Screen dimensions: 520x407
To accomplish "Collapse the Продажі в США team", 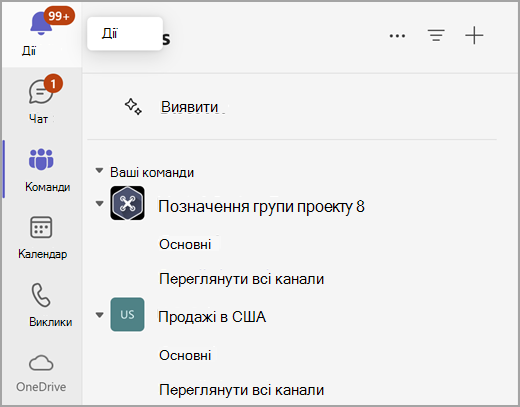I will (x=99, y=315).
